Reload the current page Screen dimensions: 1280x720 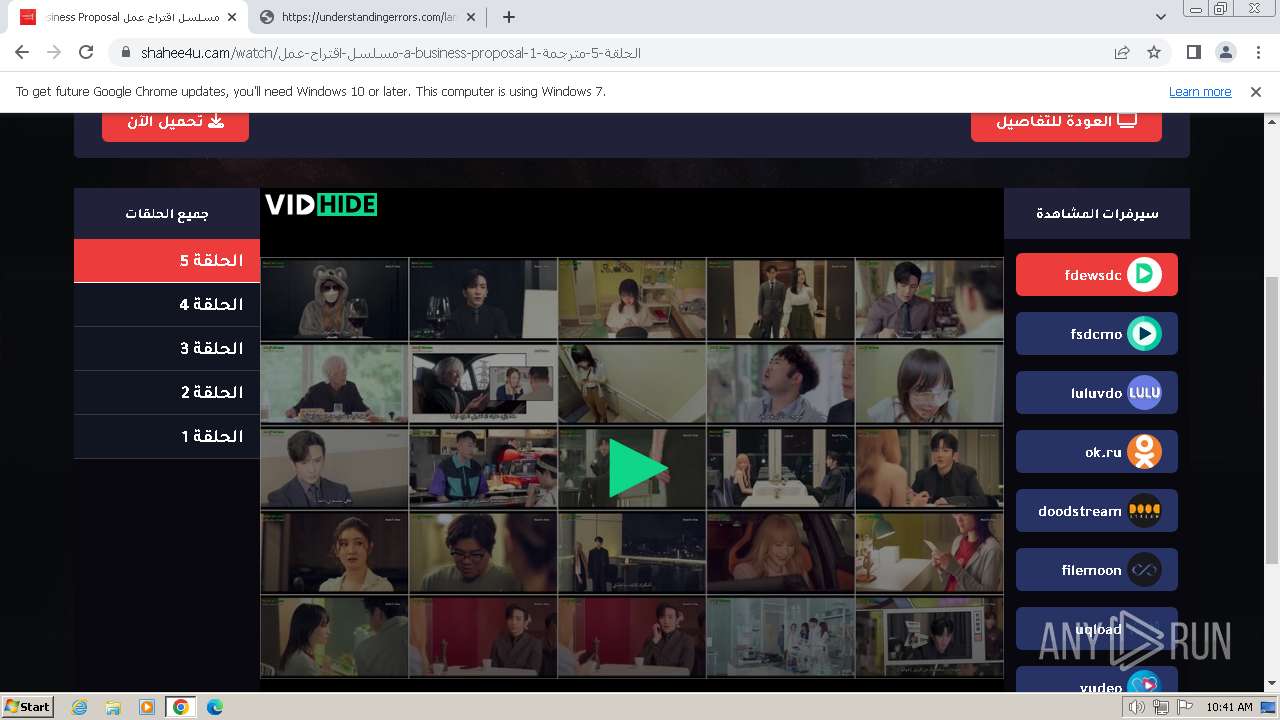click(86, 53)
